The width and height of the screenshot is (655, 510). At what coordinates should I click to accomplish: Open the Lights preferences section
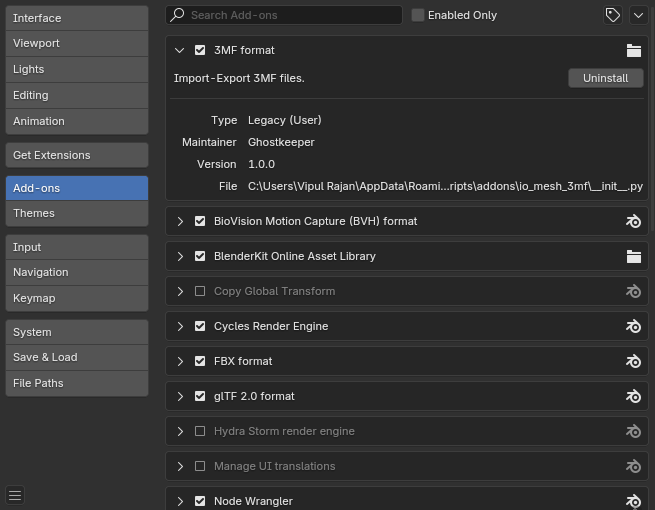[77, 69]
